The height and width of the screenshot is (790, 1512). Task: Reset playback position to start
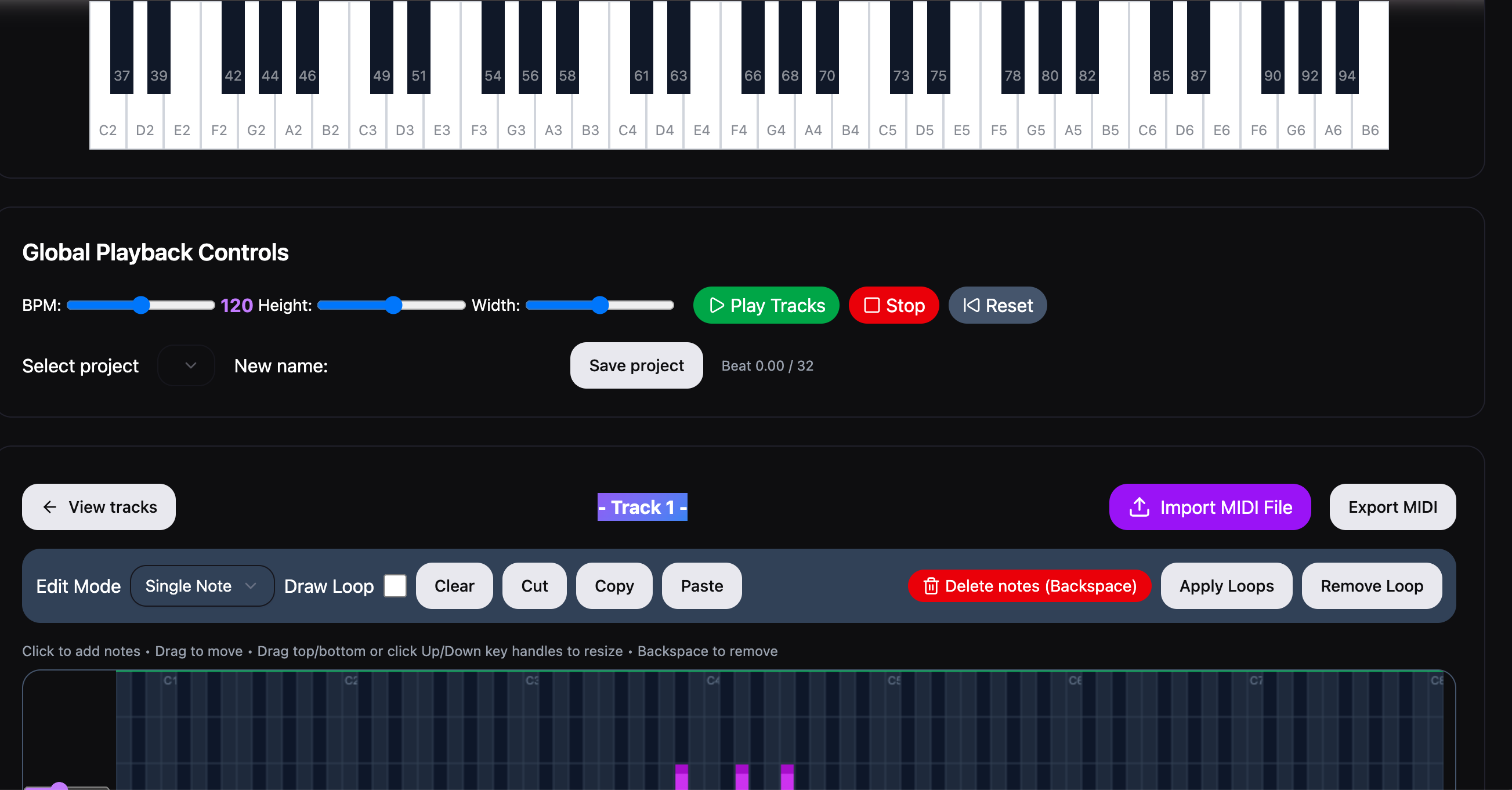pos(997,305)
